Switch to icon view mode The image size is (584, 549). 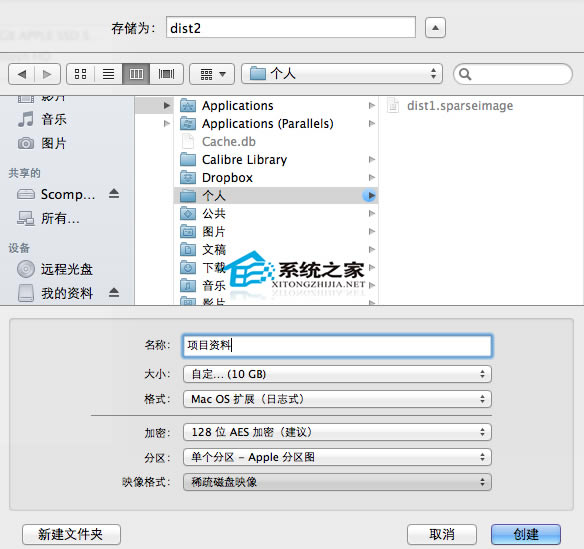80,74
